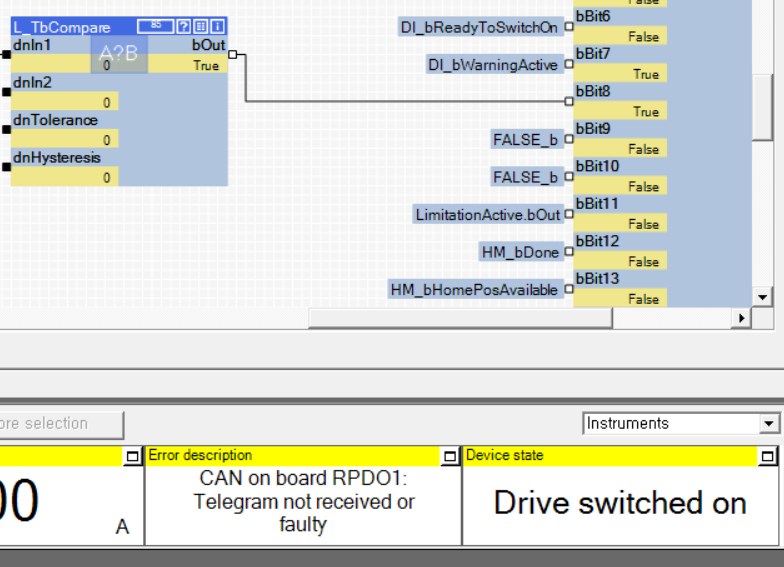Click the bBit8 input port connector
Image resolution: width=784 pixels, height=567 pixels.
(x=568, y=102)
